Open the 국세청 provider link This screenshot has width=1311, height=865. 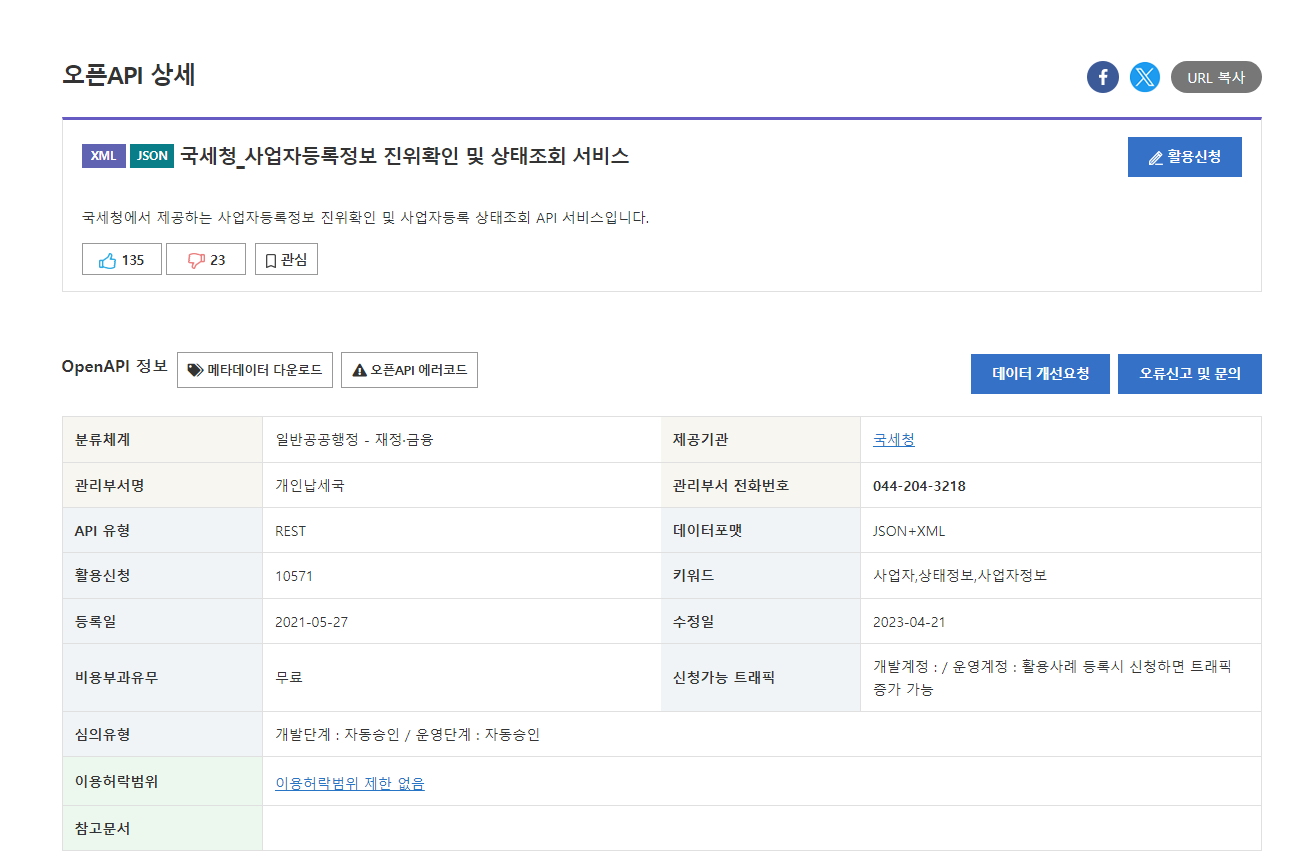tap(894, 440)
